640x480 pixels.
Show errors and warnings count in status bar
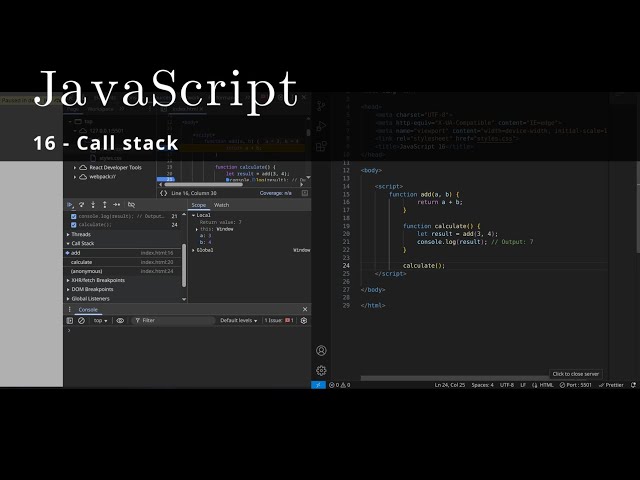340,385
